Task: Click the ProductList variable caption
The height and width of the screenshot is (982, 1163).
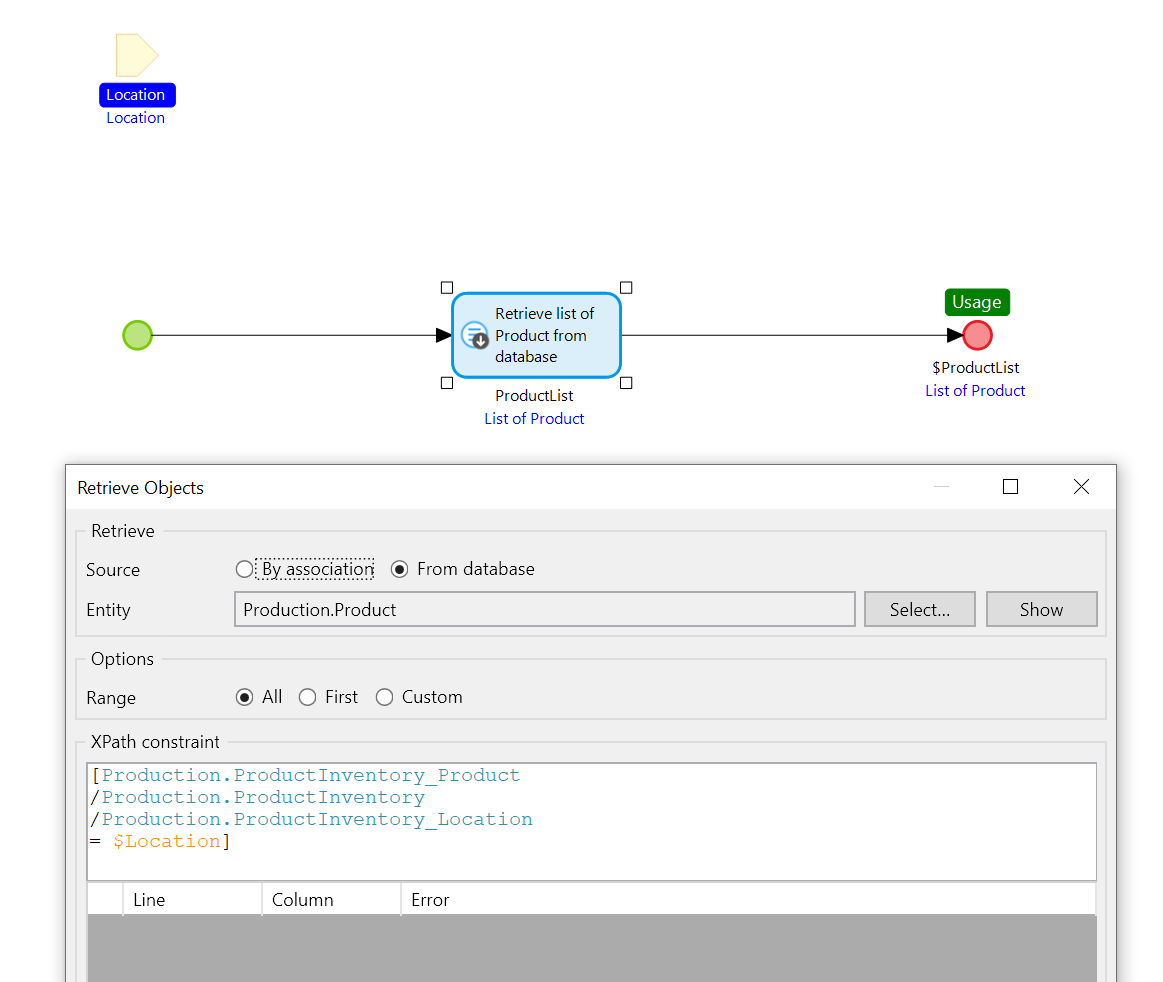Action: tap(534, 395)
